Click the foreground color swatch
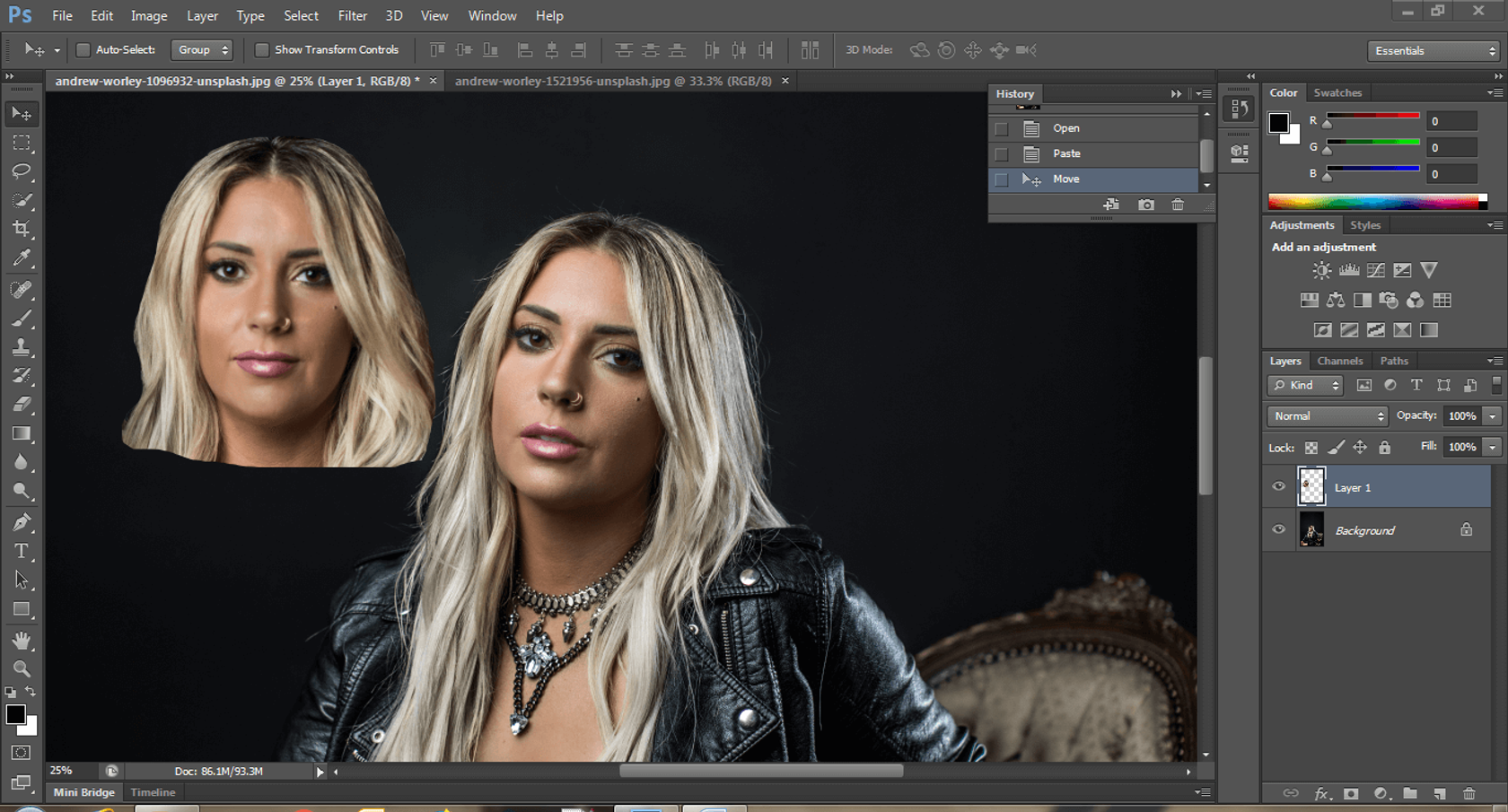 click(15, 715)
